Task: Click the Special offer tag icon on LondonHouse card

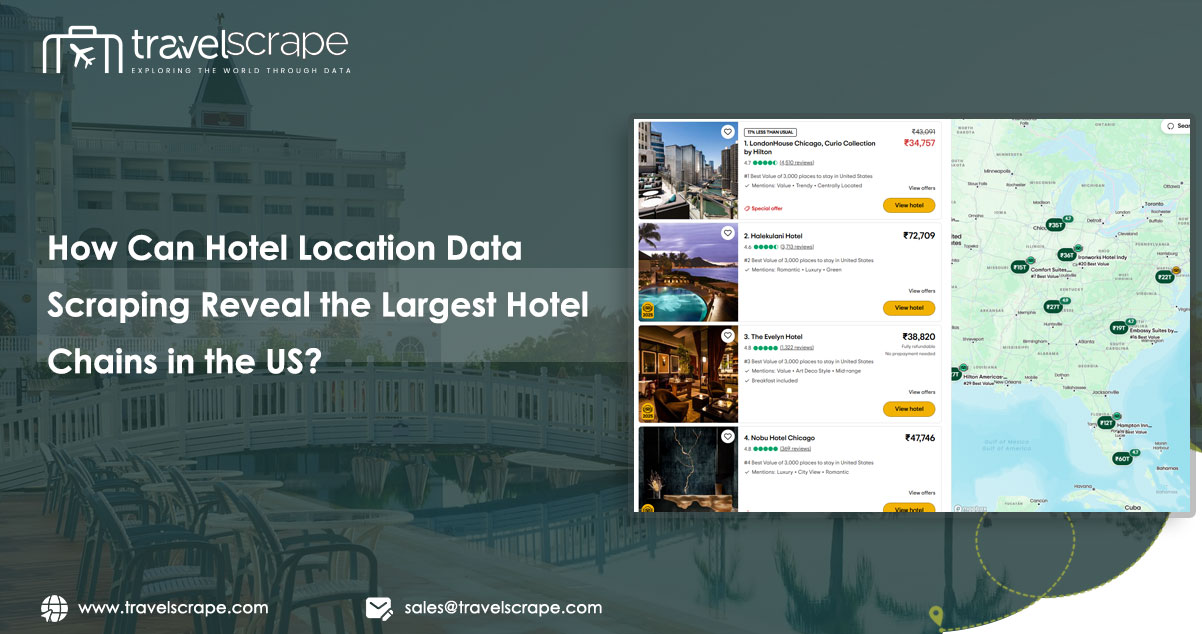Action: coord(746,208)
